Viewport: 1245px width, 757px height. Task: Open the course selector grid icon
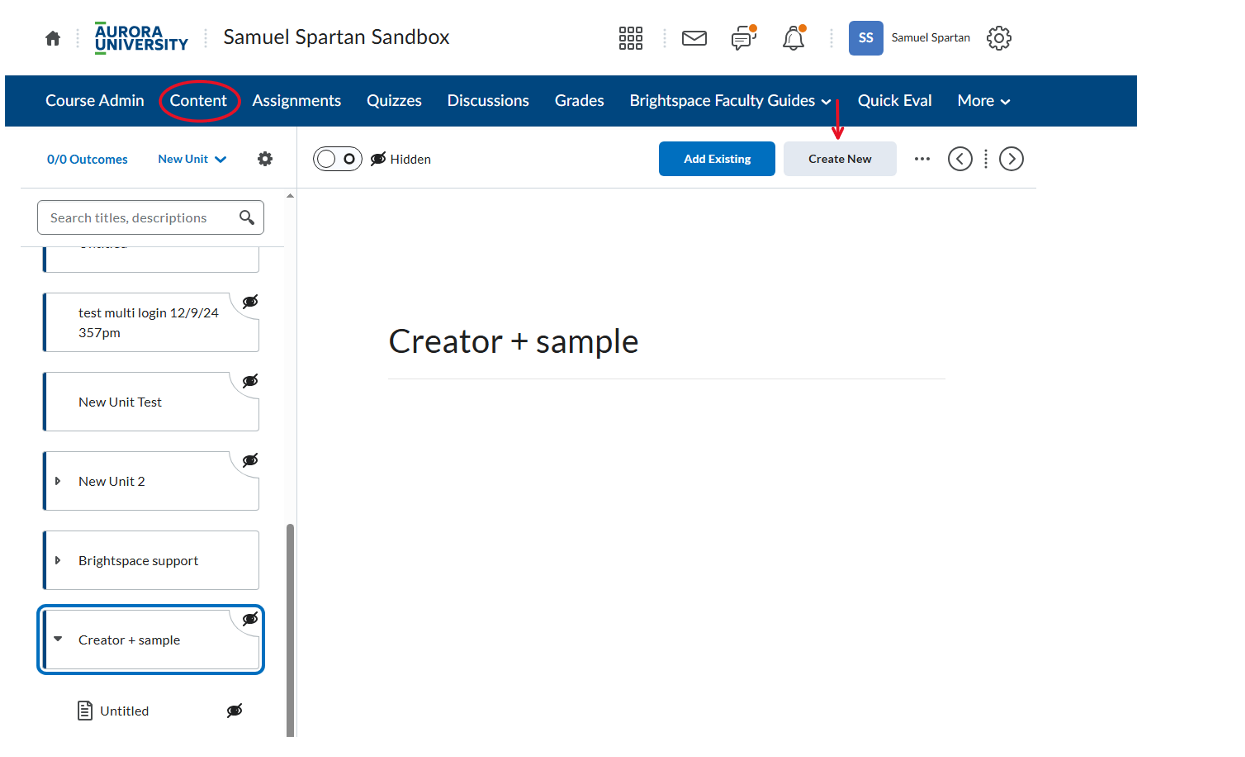pyautogui.click(x=631, y=38)
